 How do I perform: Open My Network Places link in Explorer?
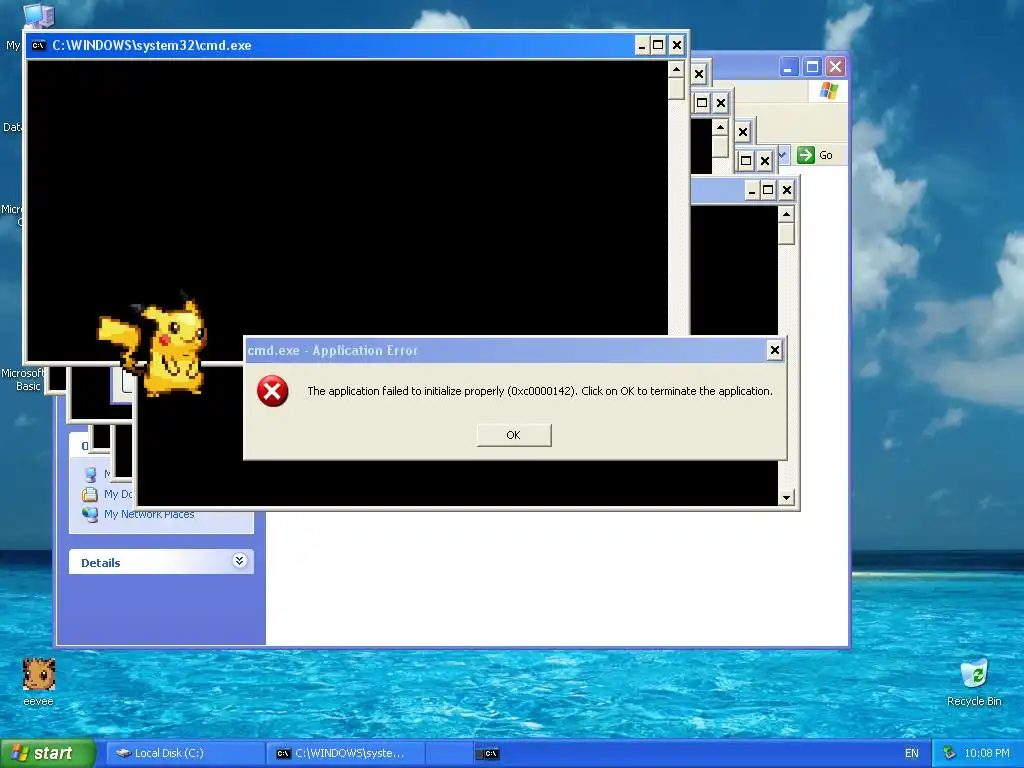click(x=149, y=514)
